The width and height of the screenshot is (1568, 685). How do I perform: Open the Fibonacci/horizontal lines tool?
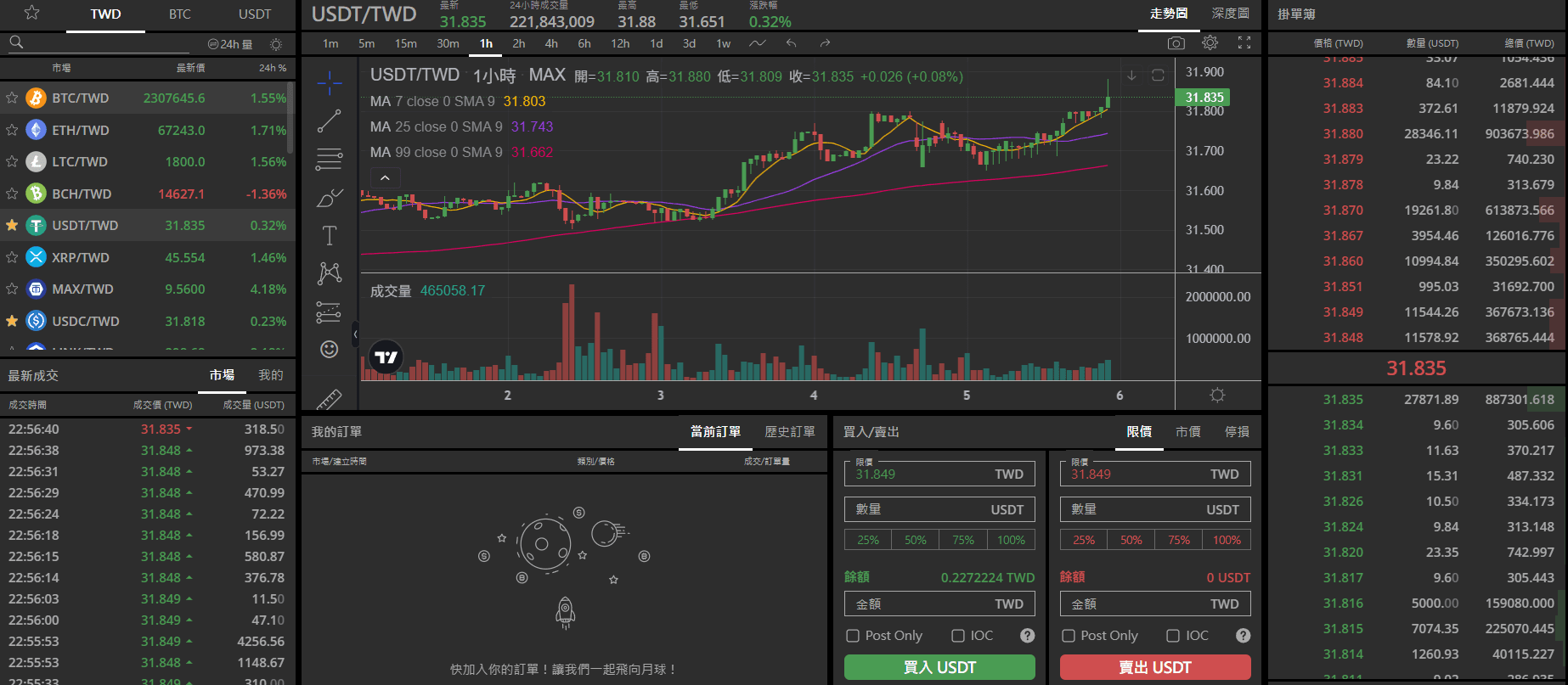pos(330,159)
